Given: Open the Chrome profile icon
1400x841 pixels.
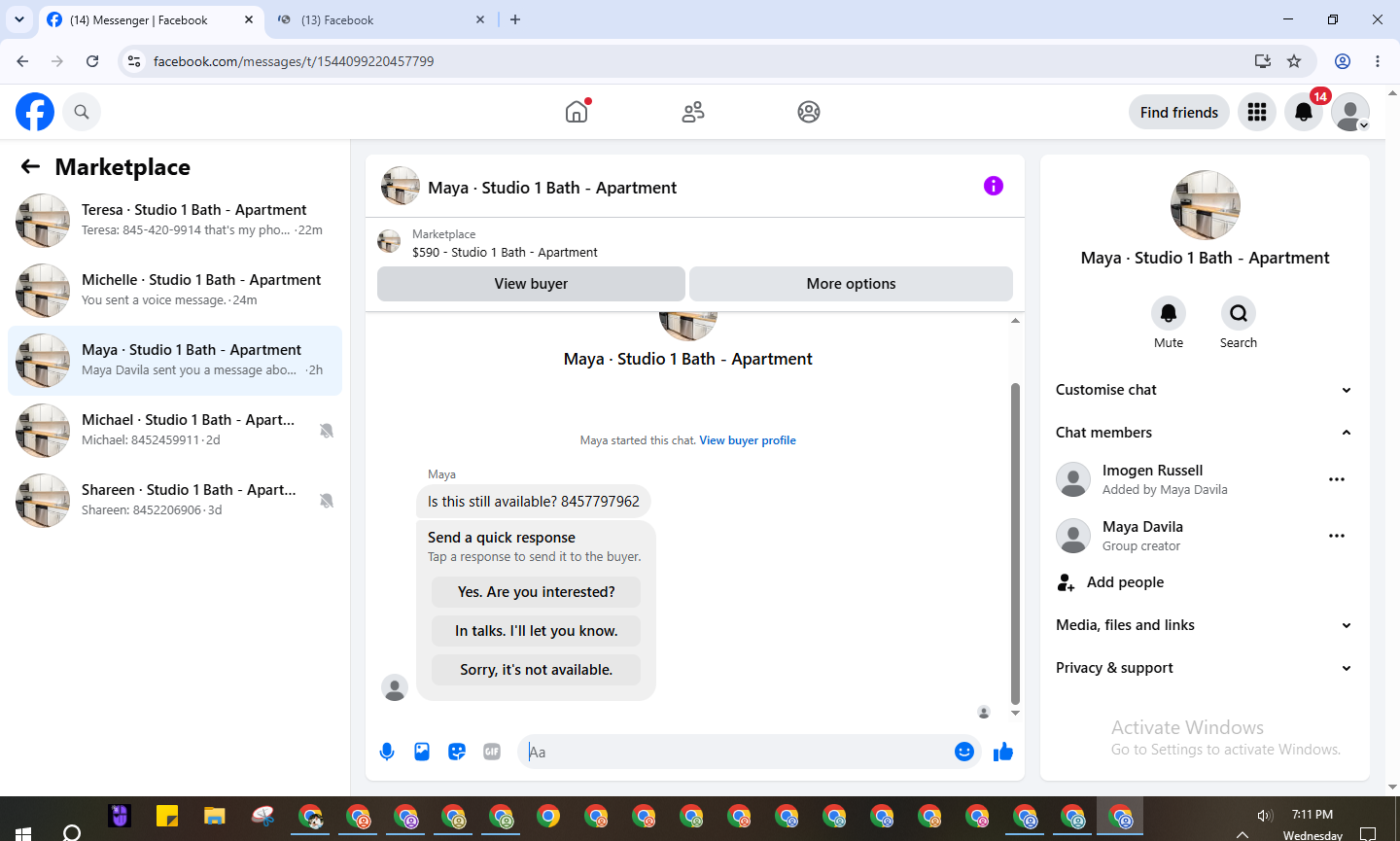Looking at the screenshot, I should [1343, 61].
